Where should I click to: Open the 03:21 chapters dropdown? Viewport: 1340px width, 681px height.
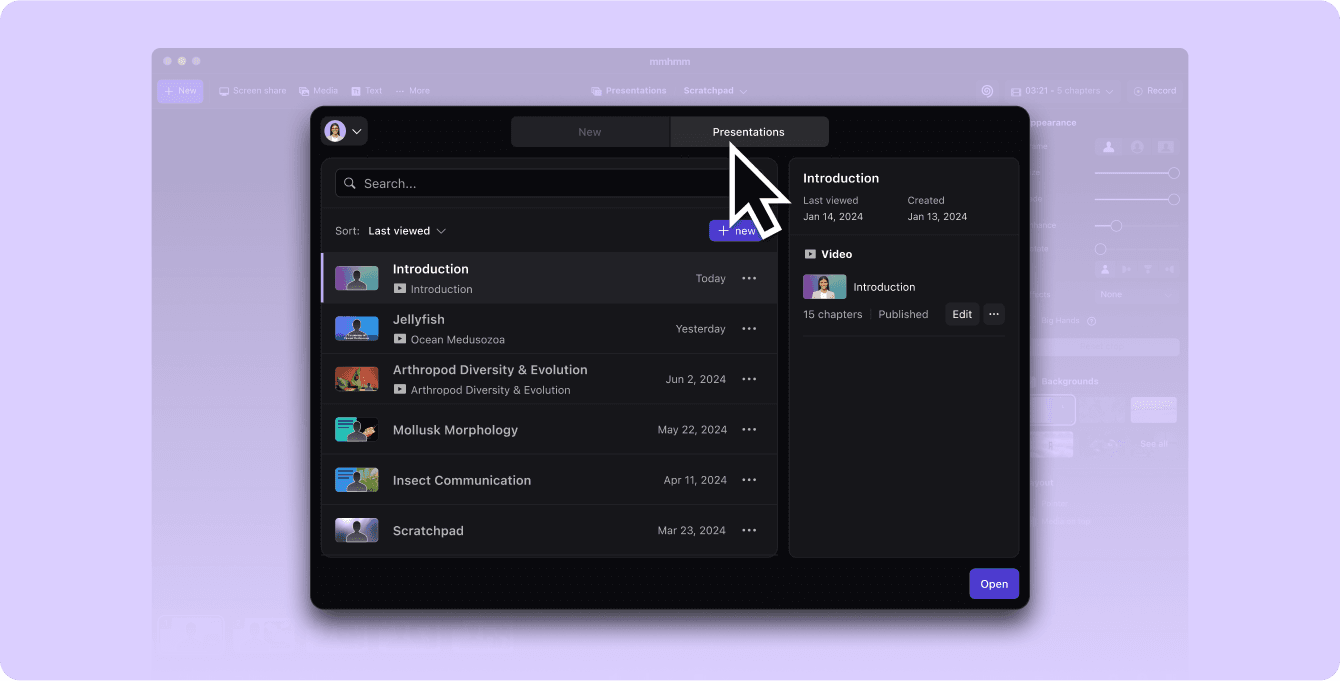tap(1061, 91)
